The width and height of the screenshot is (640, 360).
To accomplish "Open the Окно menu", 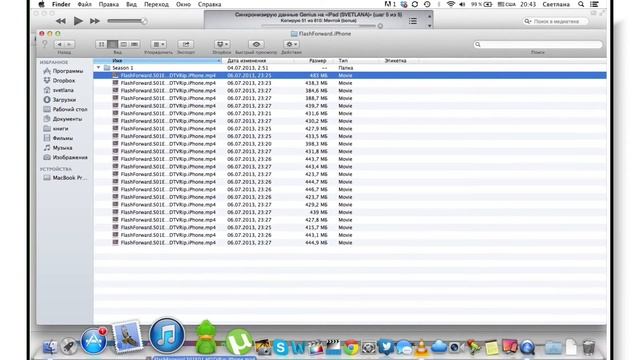I will tap(183, 4).
